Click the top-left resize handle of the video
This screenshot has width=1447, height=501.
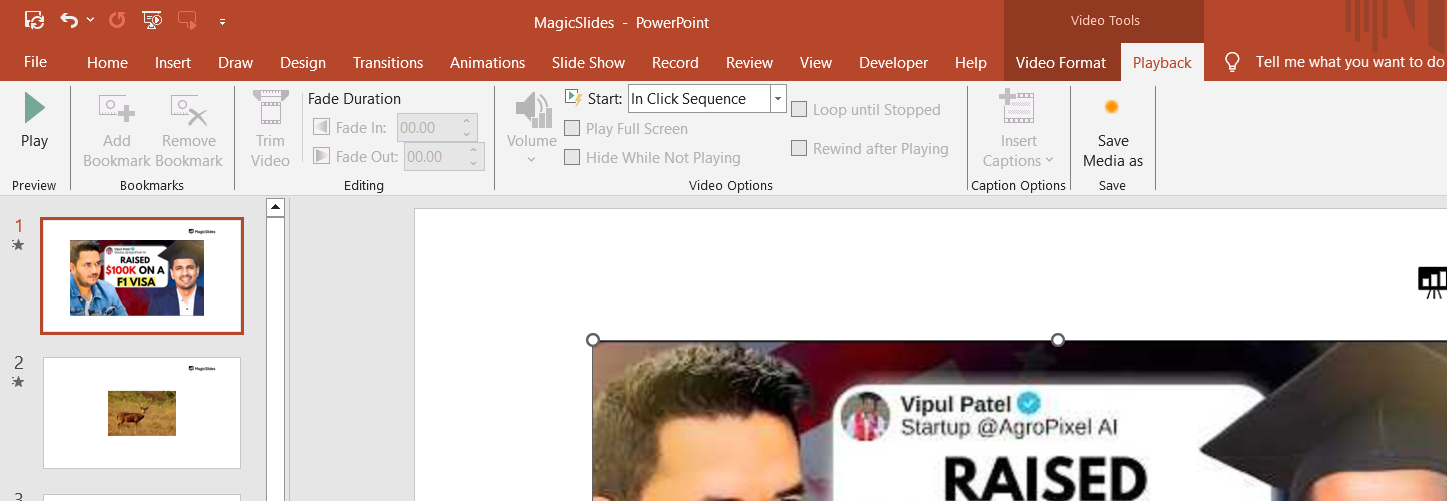pos(593,340)
